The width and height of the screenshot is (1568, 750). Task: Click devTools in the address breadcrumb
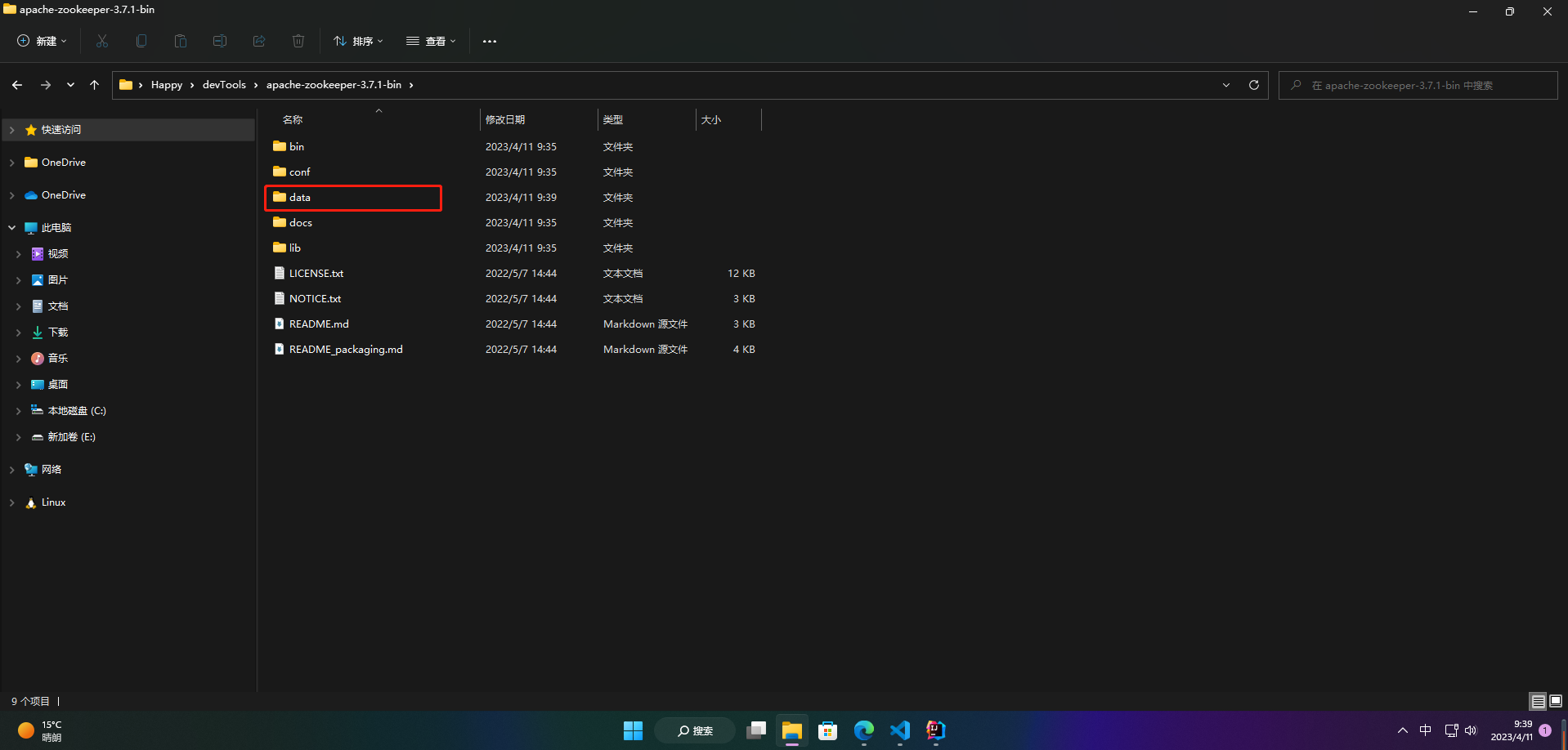pos(224,85)
